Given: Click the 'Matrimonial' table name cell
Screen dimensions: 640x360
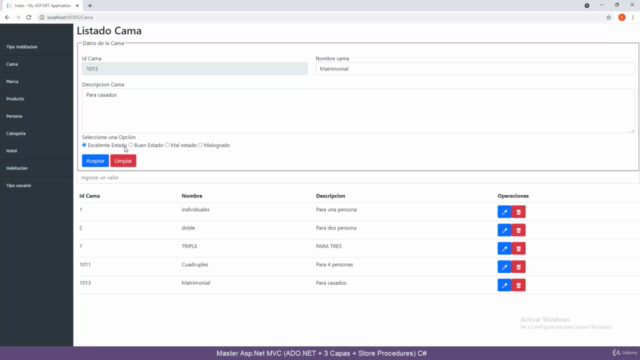Looking at the screenshot, I should click(x=196, y=283).
